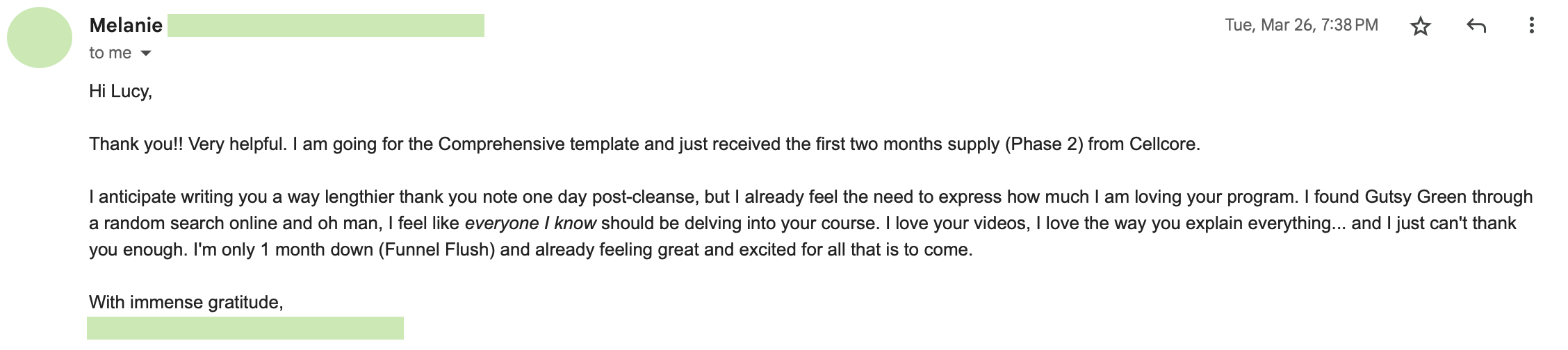Expand the 'to me' recipient details arrow
Screen dimensions: 1568x350
[x=146, y=53]
